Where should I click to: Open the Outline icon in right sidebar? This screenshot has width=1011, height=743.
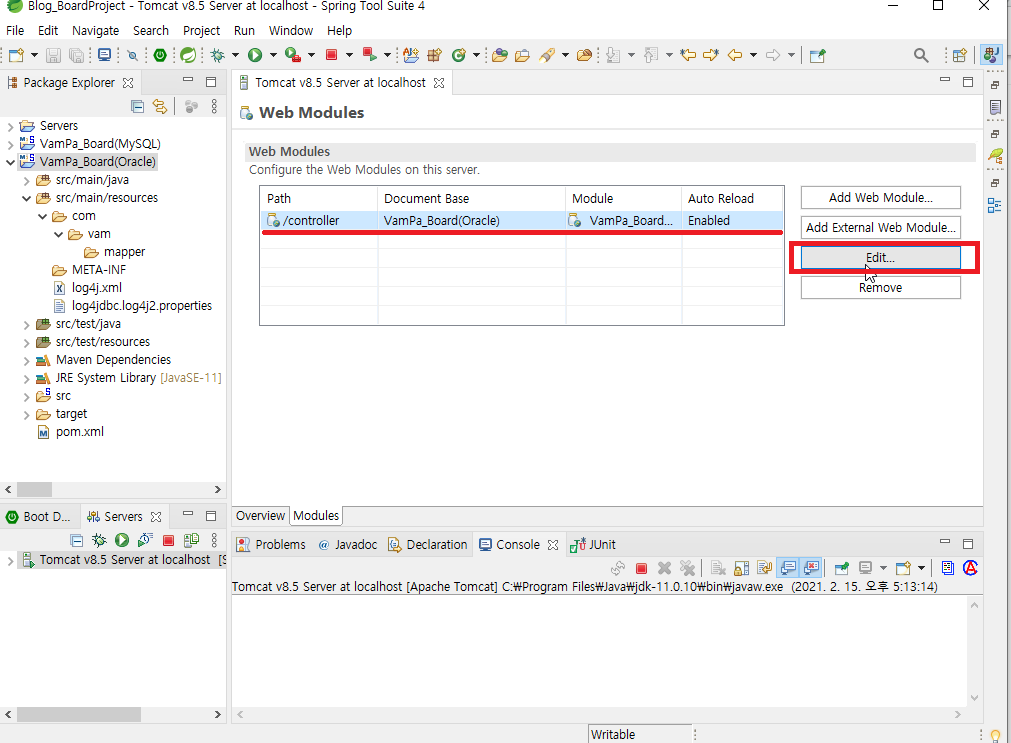pos(995,206)
